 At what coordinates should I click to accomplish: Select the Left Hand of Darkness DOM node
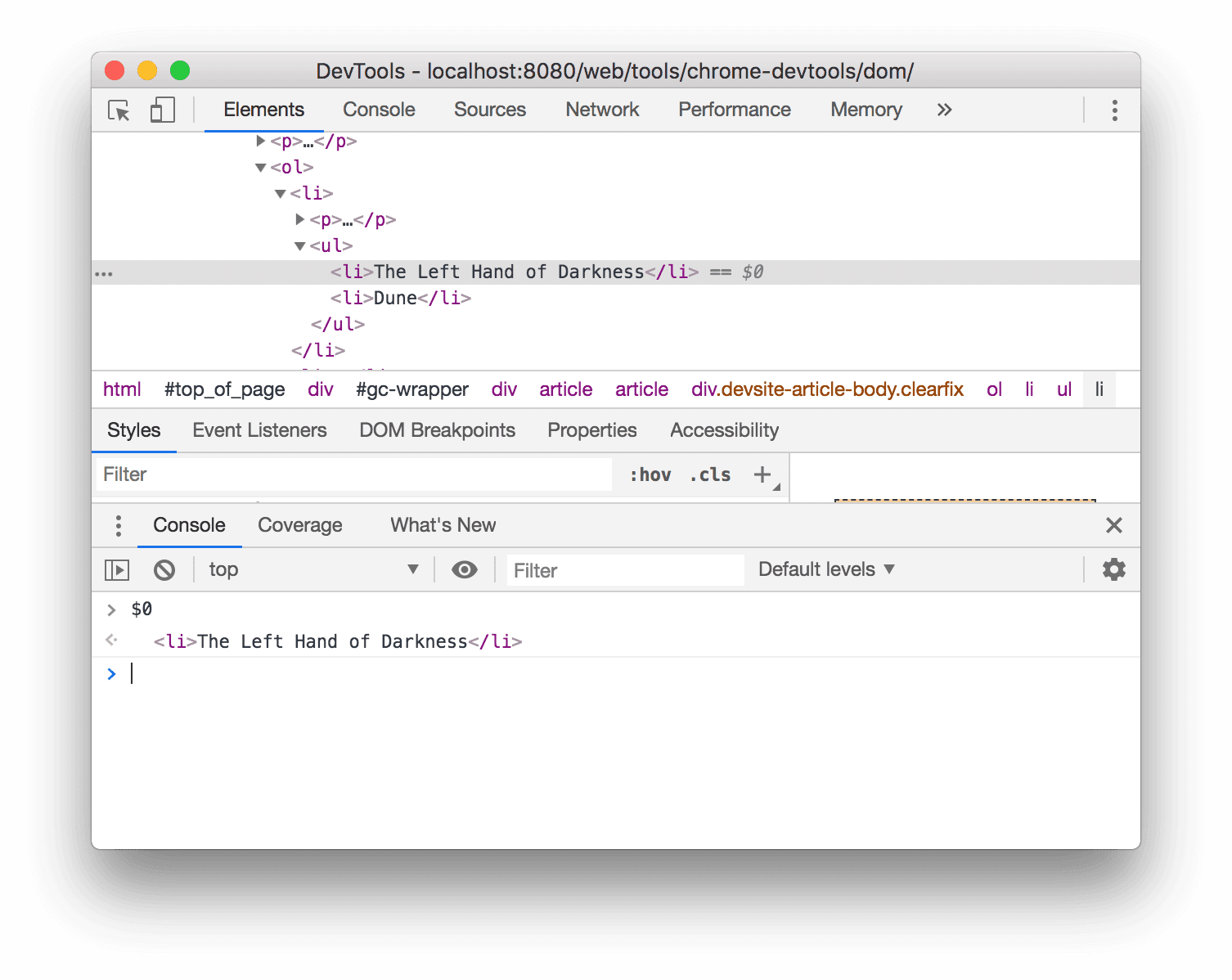[x=616, y=272]
